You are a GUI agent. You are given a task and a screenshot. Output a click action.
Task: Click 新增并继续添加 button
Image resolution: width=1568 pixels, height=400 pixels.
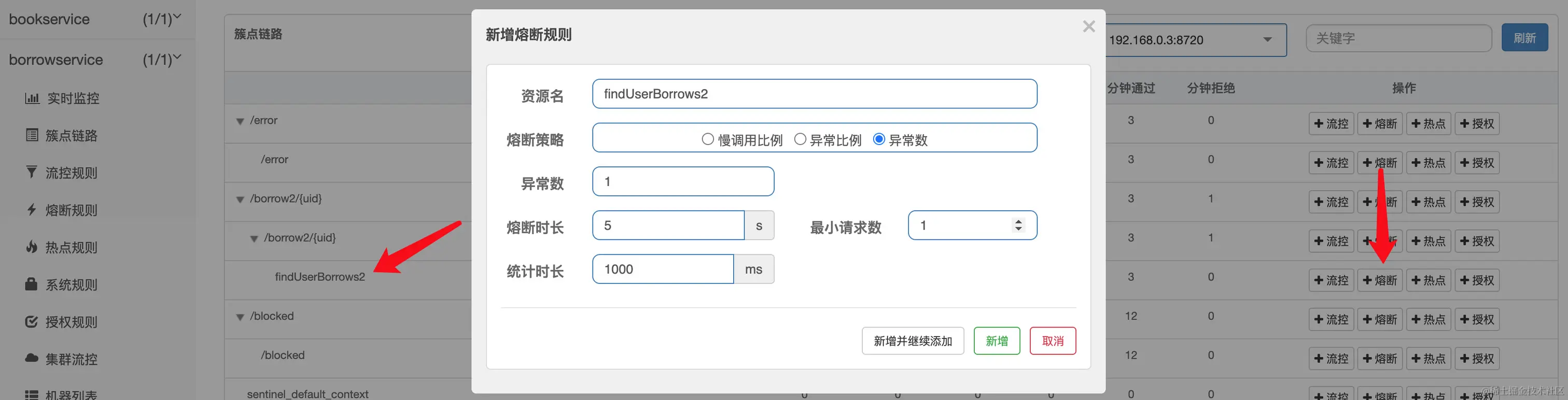[x=913, y=340]
